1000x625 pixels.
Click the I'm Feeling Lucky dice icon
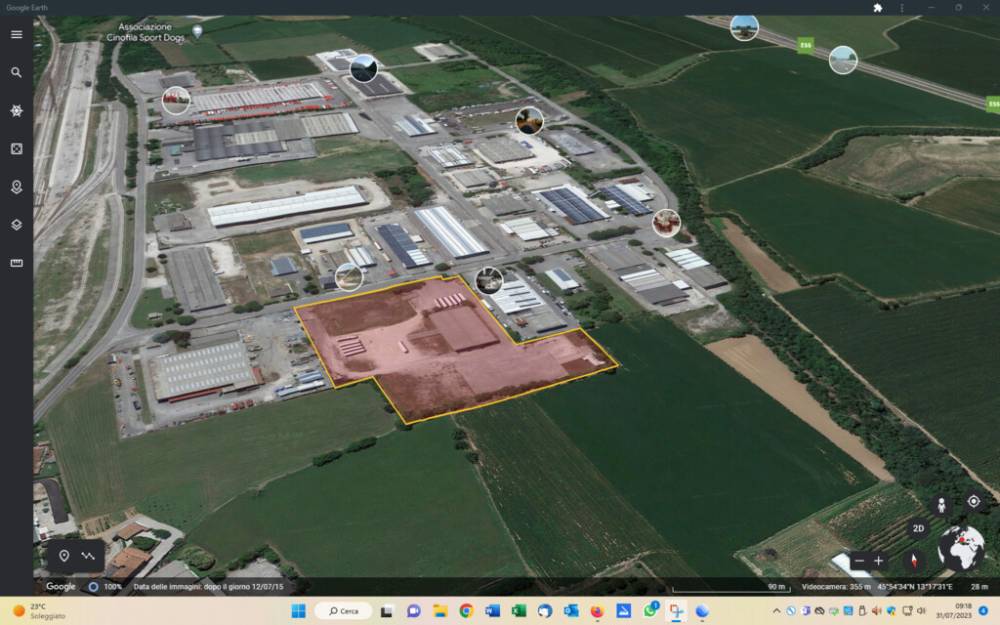(16, 149)
